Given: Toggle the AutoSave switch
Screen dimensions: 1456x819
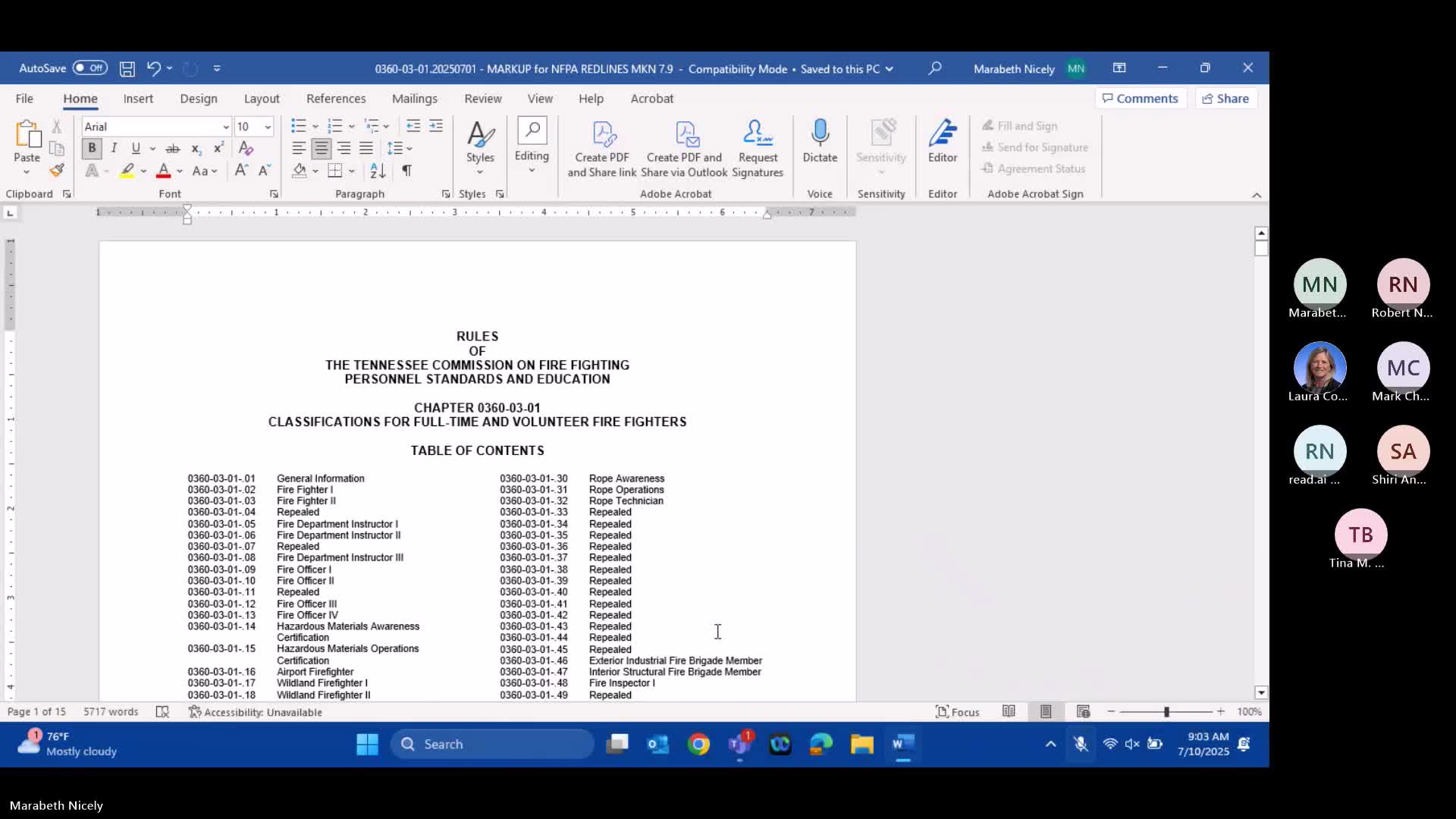Looking at the screenshot, I should click(x=90, y=68).
